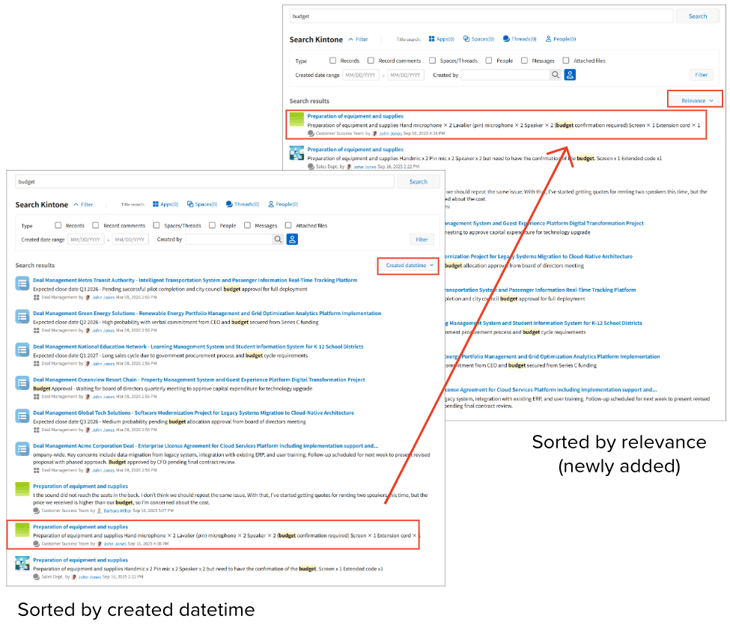The height and width of the screenshot is (628, 730).
Task: Open Global Tech Solutions deal result link
Action: 194,413
